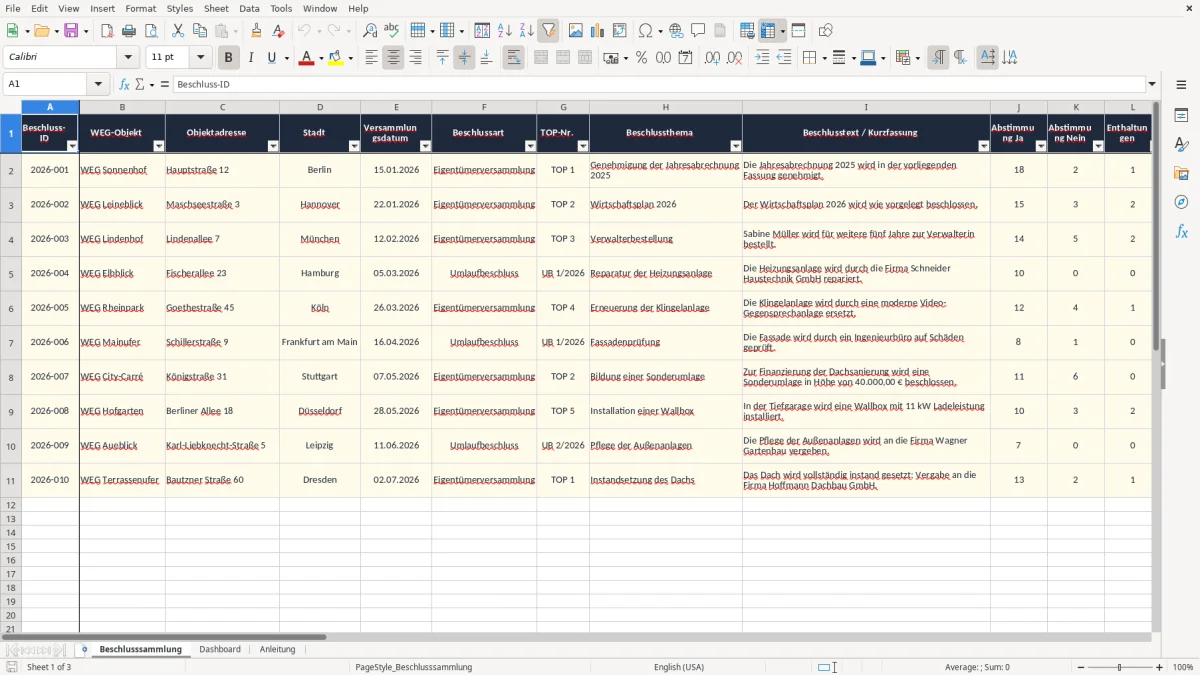Viewport: 1200px width, 675px height.
Task: Expand the formula bar
Action: (1152, 85)
